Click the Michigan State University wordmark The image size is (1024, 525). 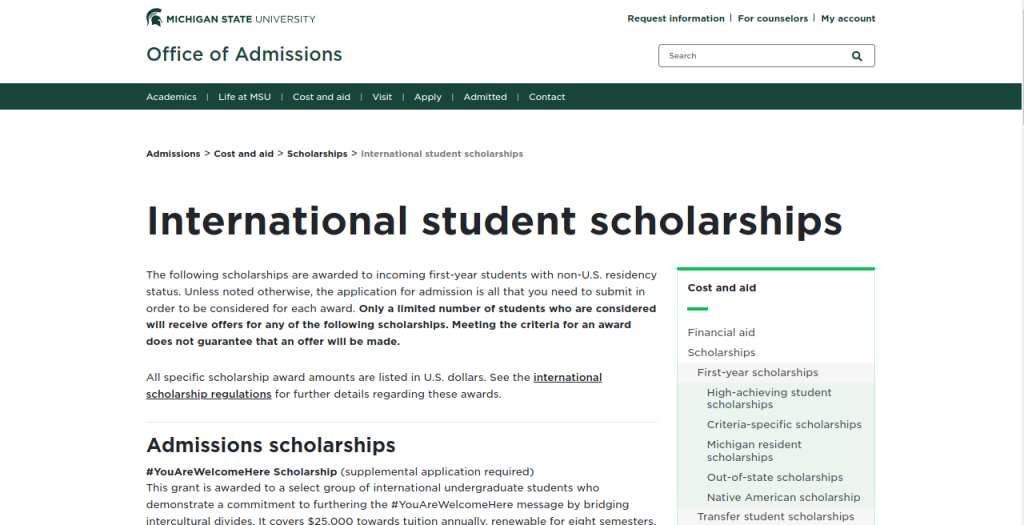pyautogui.click(x=241, y=19)
